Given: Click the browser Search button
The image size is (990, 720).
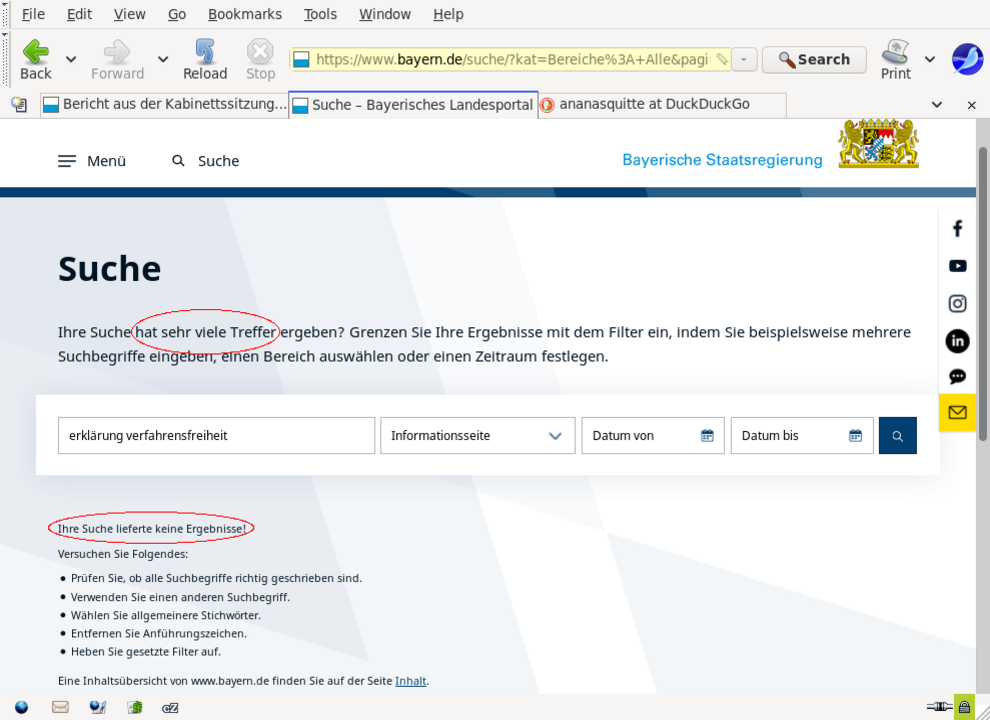Looking at the screenshot, I should (813, 60).
